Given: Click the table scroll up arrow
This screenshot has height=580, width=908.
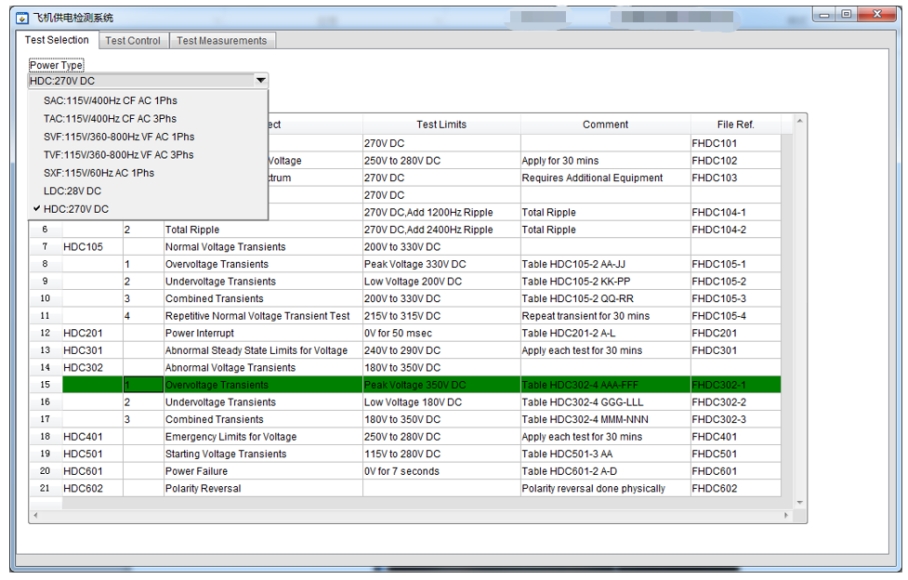Looking at the screenshot, I should (x=800, y=121).
